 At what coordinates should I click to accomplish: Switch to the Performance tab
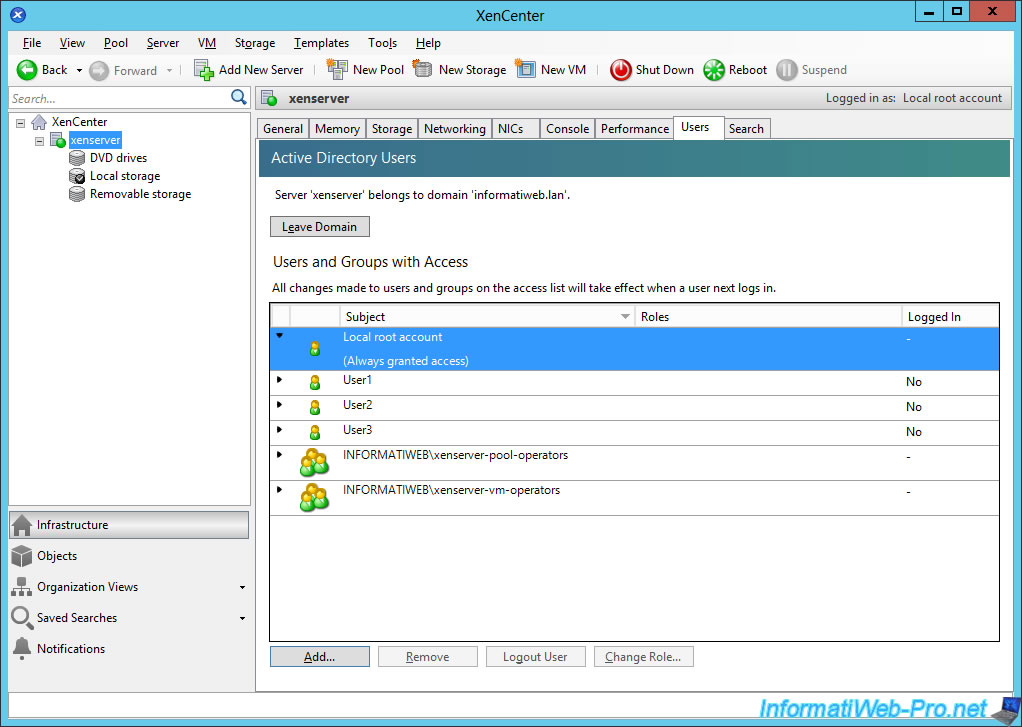pos(635,129)
